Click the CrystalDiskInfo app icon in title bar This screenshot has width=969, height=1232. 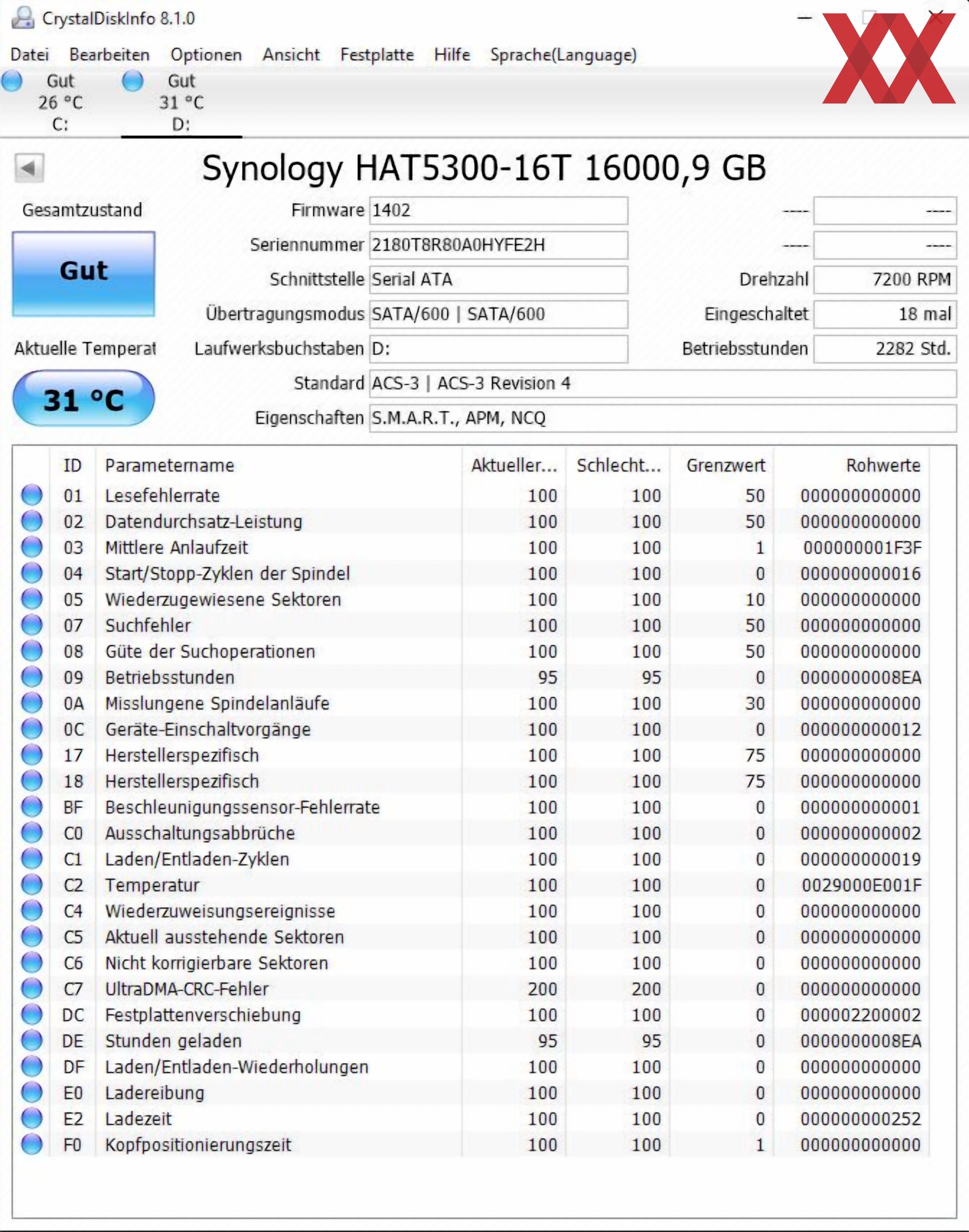pos(23,18)
